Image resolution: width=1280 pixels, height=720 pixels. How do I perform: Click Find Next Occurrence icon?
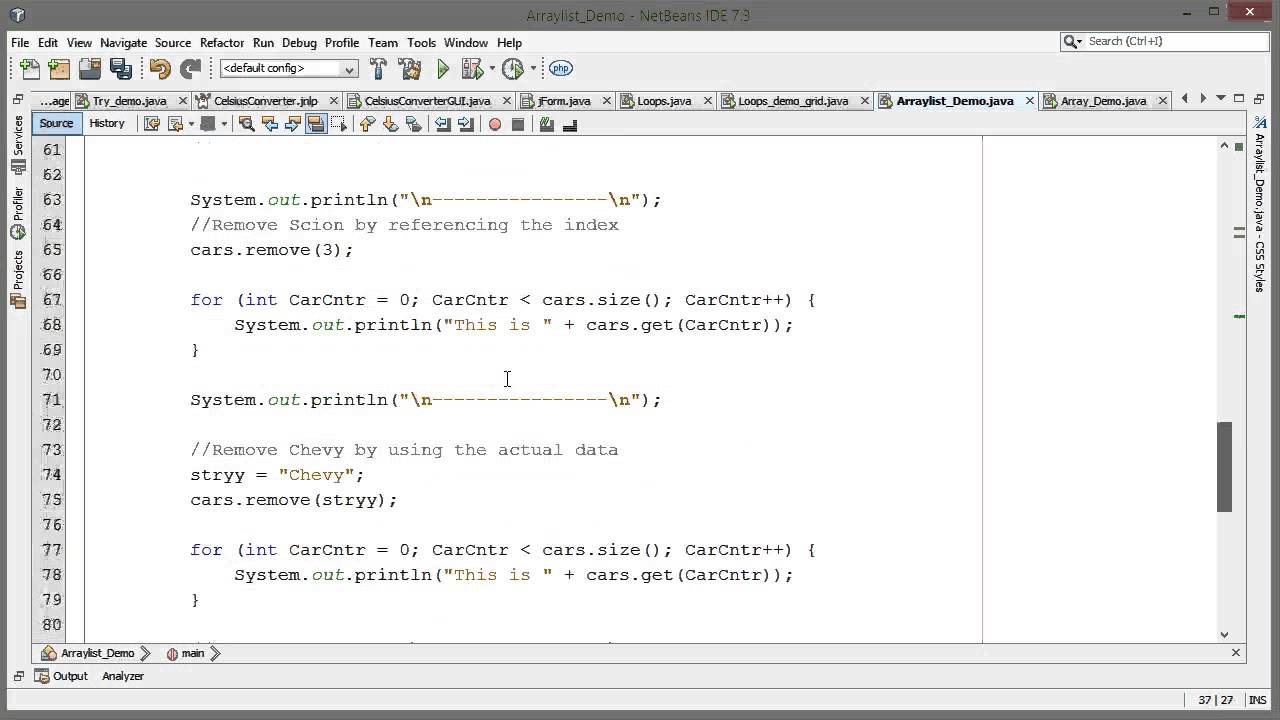[292, 124]
